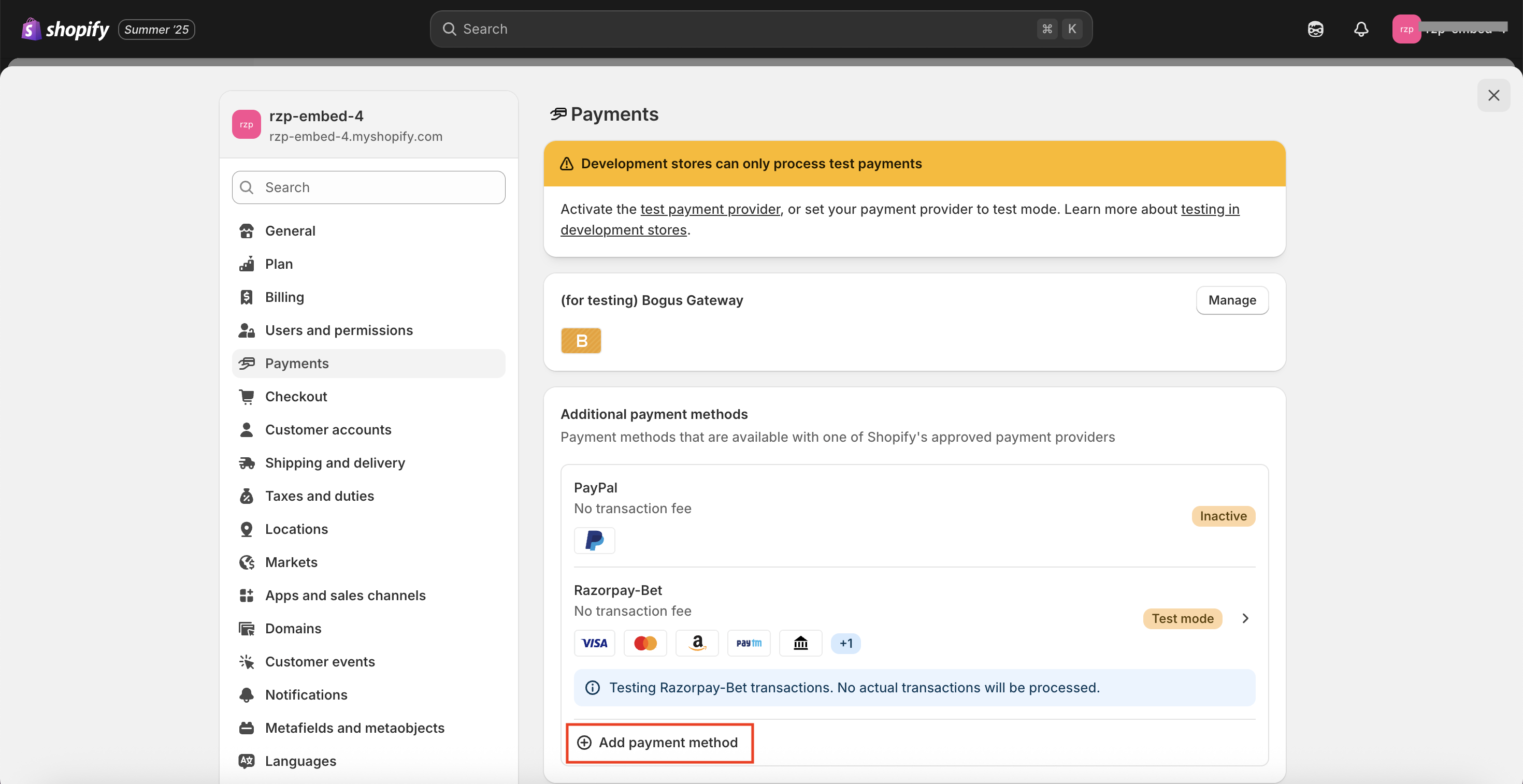Click the Bogus Gateway B logo

581,340
